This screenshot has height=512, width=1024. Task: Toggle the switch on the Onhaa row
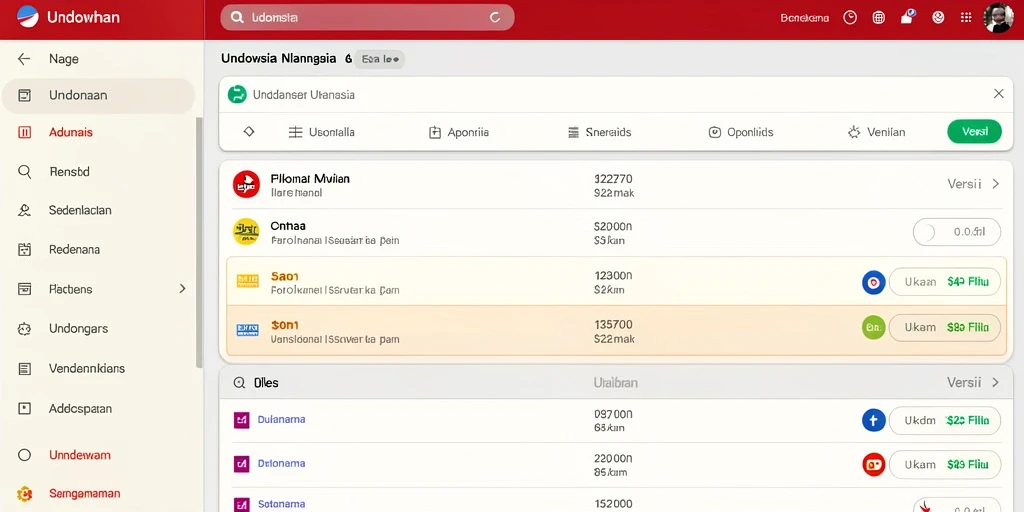coord(957,232)
